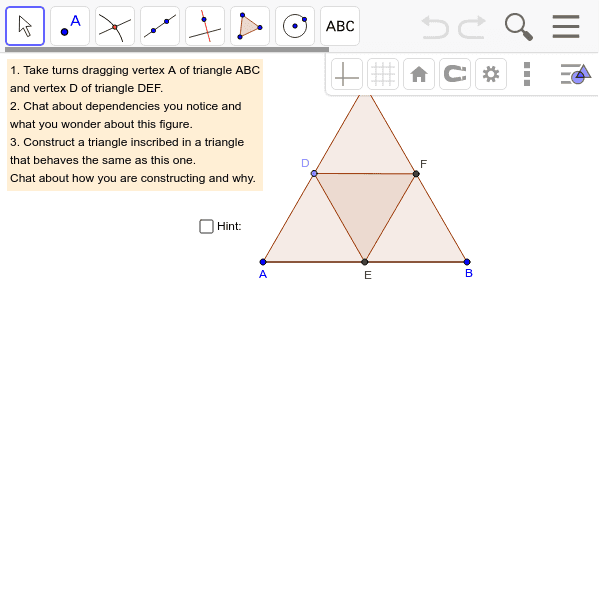The height and width of the screenshot is (600, 600).
Task: Click vertex point B
Action: [x=467, y=262]
